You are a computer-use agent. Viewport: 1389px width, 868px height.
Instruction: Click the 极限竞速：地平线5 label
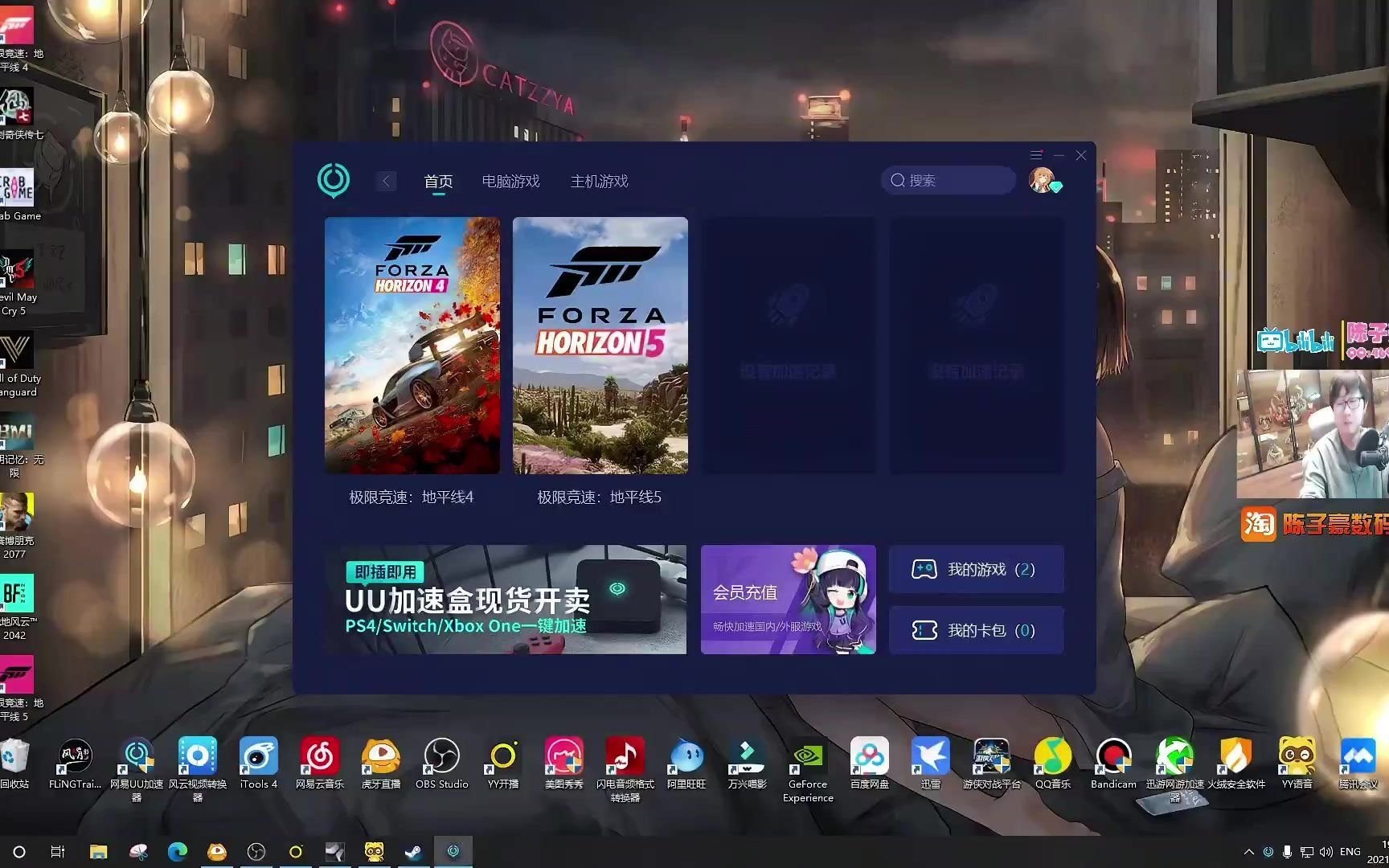[600, 497]
